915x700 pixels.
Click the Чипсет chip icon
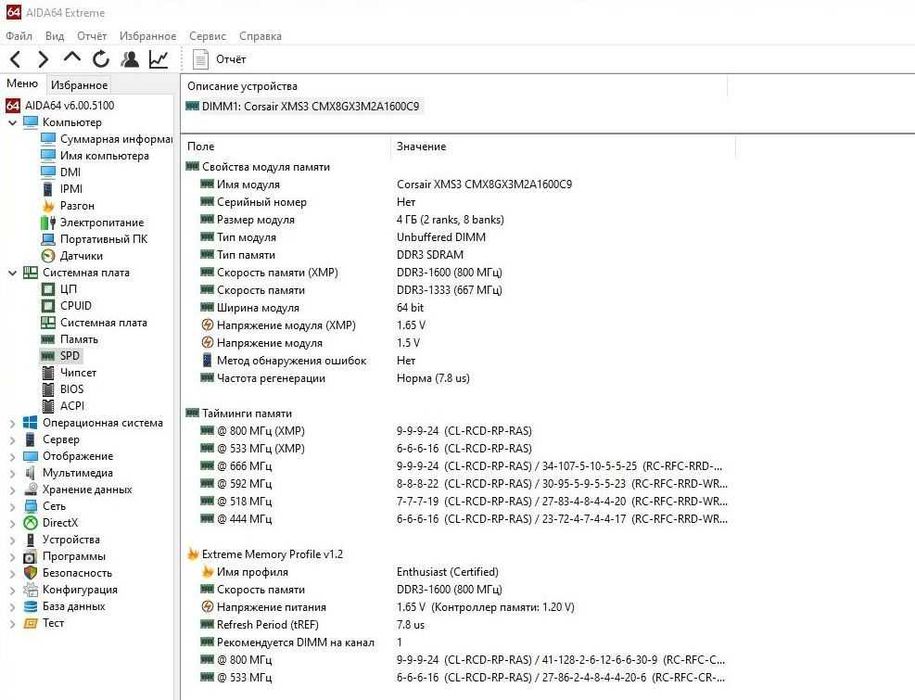click(48, 373)
